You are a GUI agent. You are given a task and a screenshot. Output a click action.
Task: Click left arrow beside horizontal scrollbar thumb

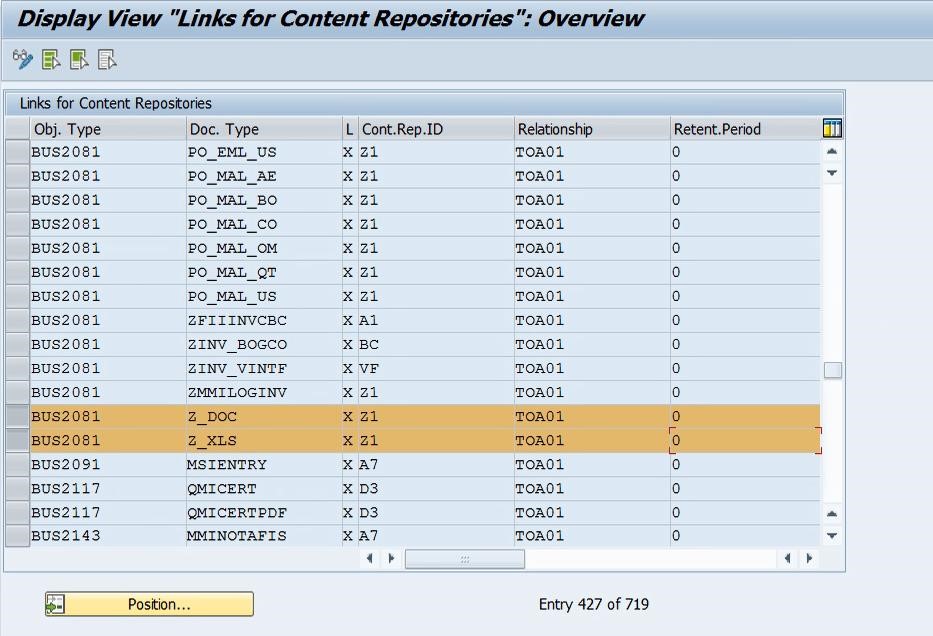point(370,558)
